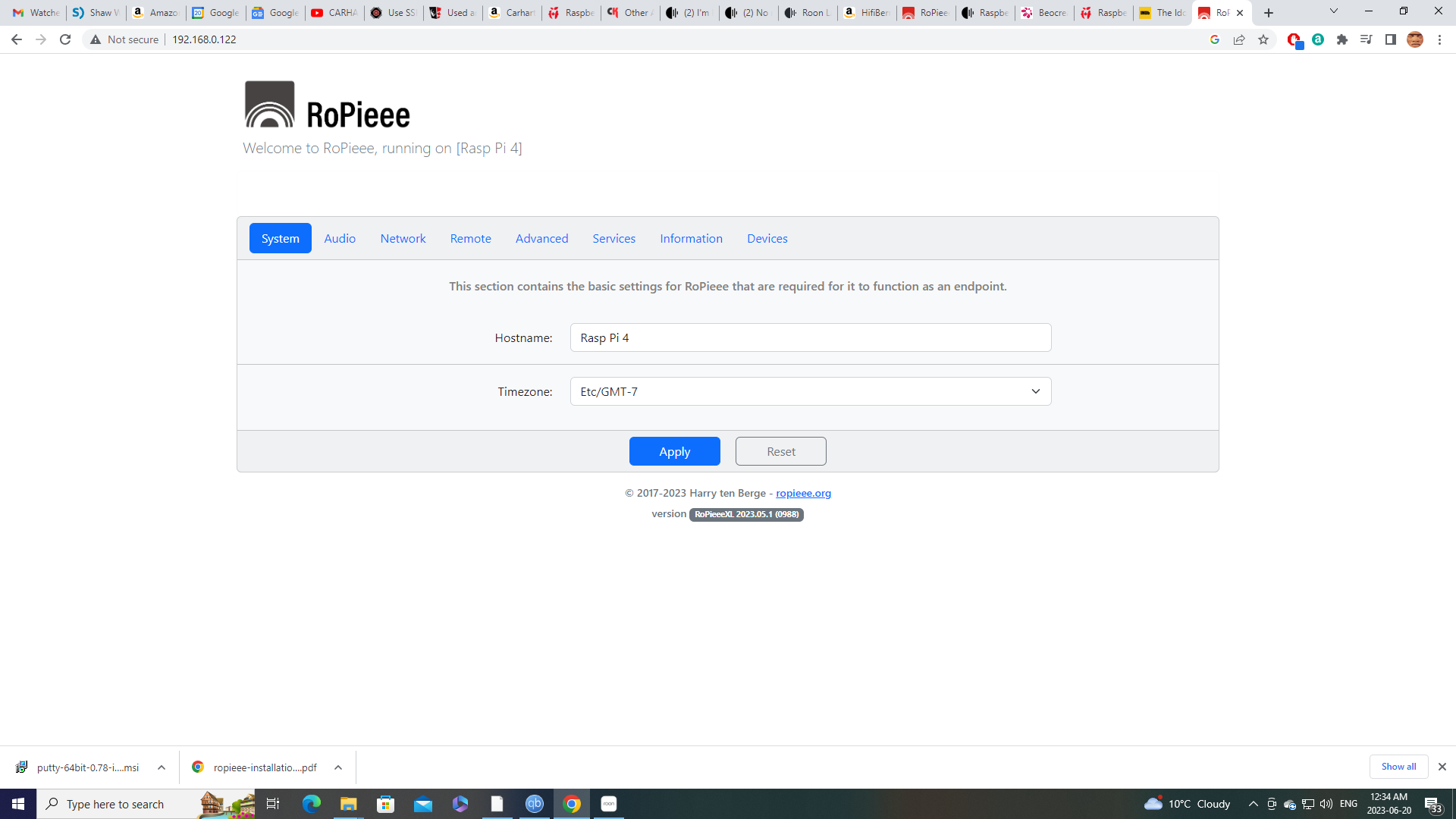Open File Explorer from the taskbar
The width and height of the screenshot is (1456, 819).
click(348, 804)
